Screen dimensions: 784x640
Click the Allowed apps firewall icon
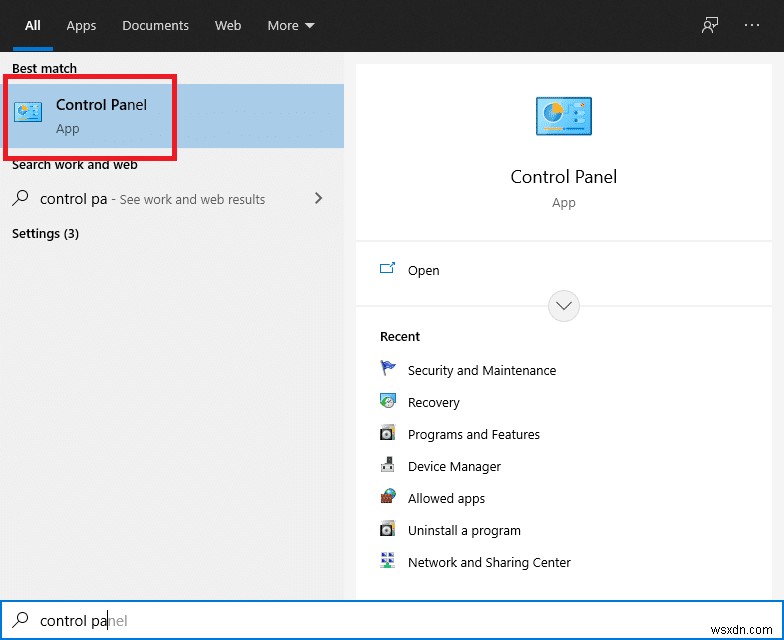click(388, 496)
